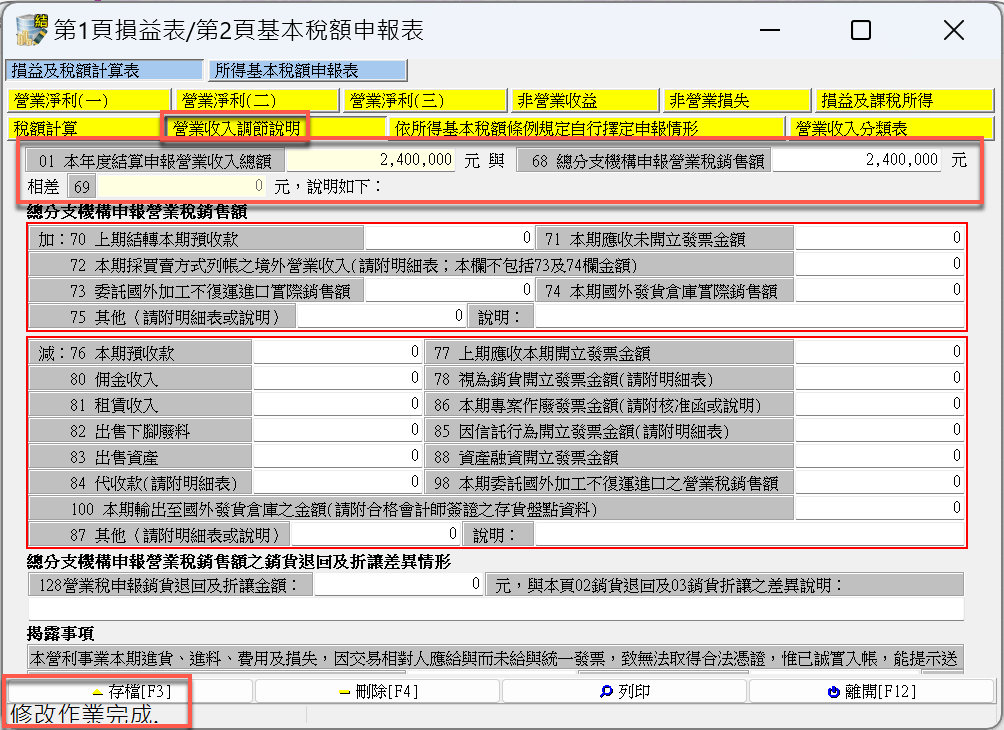Select the 74 本期國外發貨倉庫實際銷售額 field
Viewport: 1004px width, 730px height.
[x=879, y=291]
